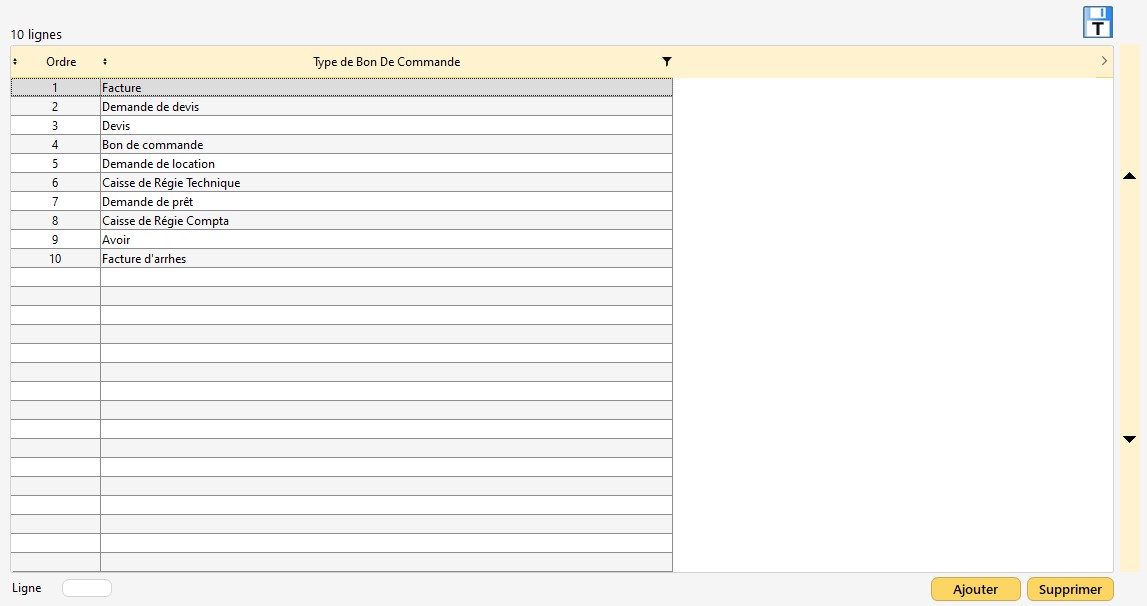Click the sort arrows beside Ordre column
This screenshot has width=1147, height=606.
[15, 62]
